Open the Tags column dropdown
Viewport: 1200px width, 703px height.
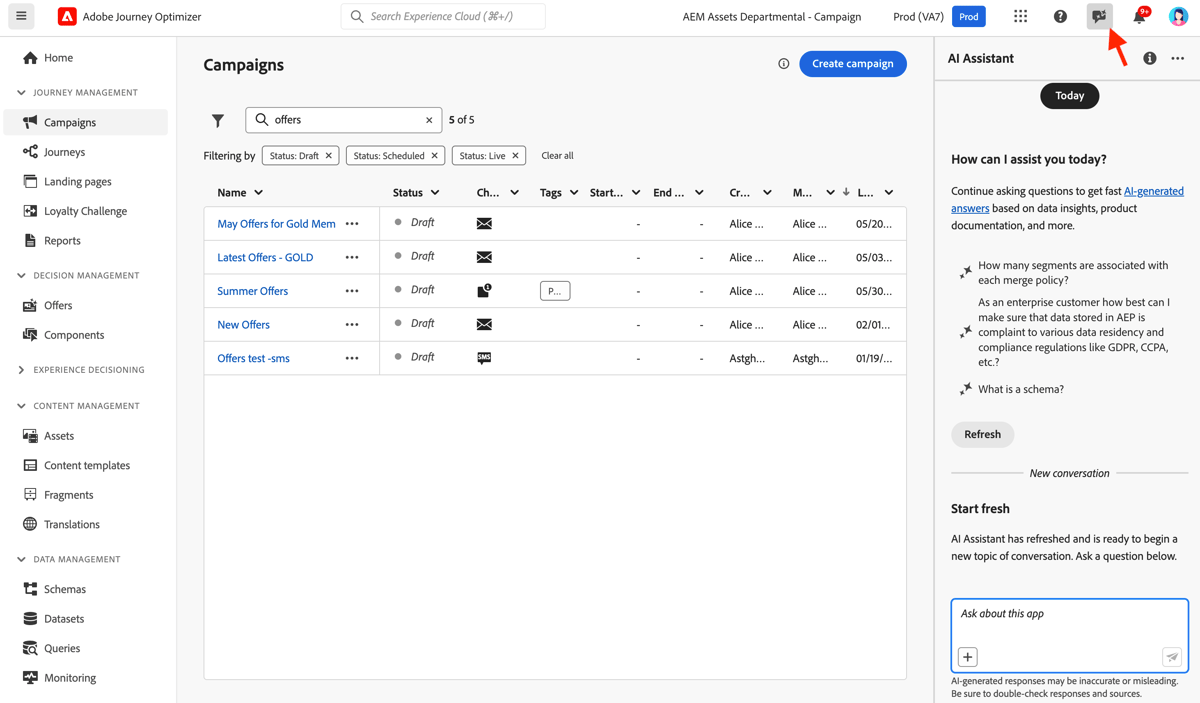573,192
